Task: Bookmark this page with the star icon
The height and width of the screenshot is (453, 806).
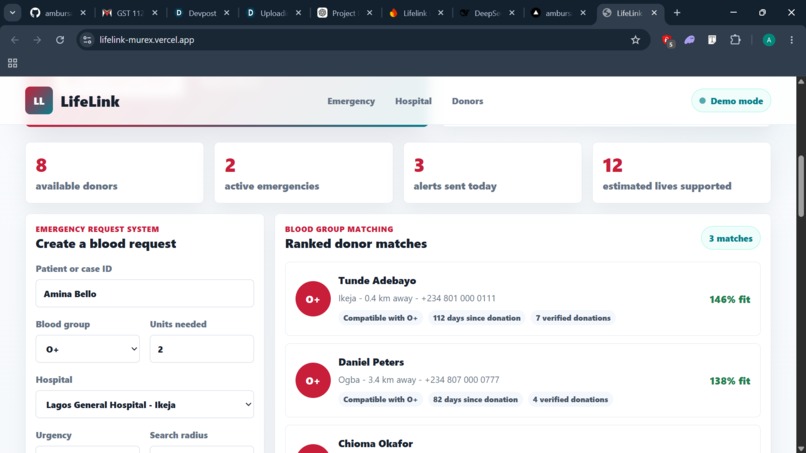Action: 635,40
